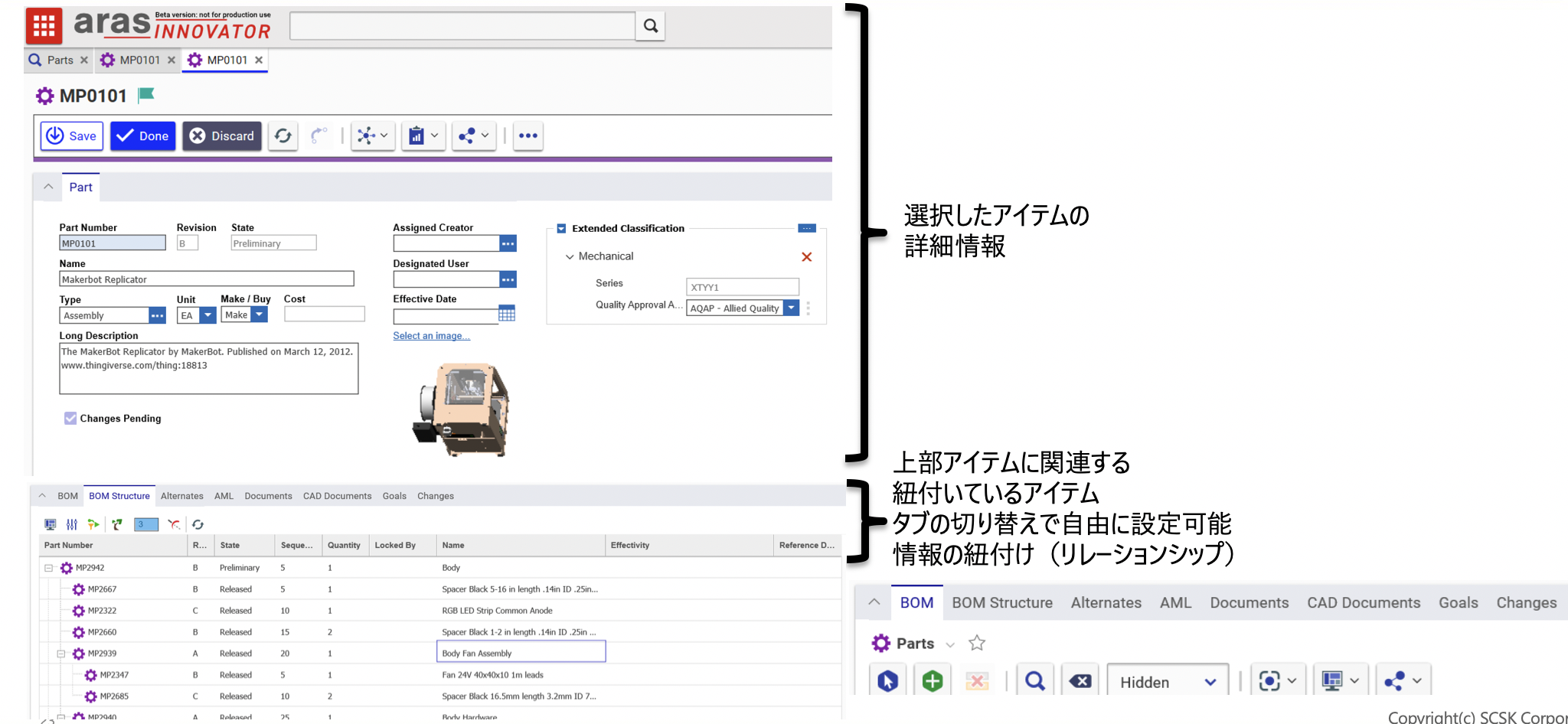Click the Long Description text field
The height and width of the screenshot is (724, 1568).
click(x=208, y=369)
